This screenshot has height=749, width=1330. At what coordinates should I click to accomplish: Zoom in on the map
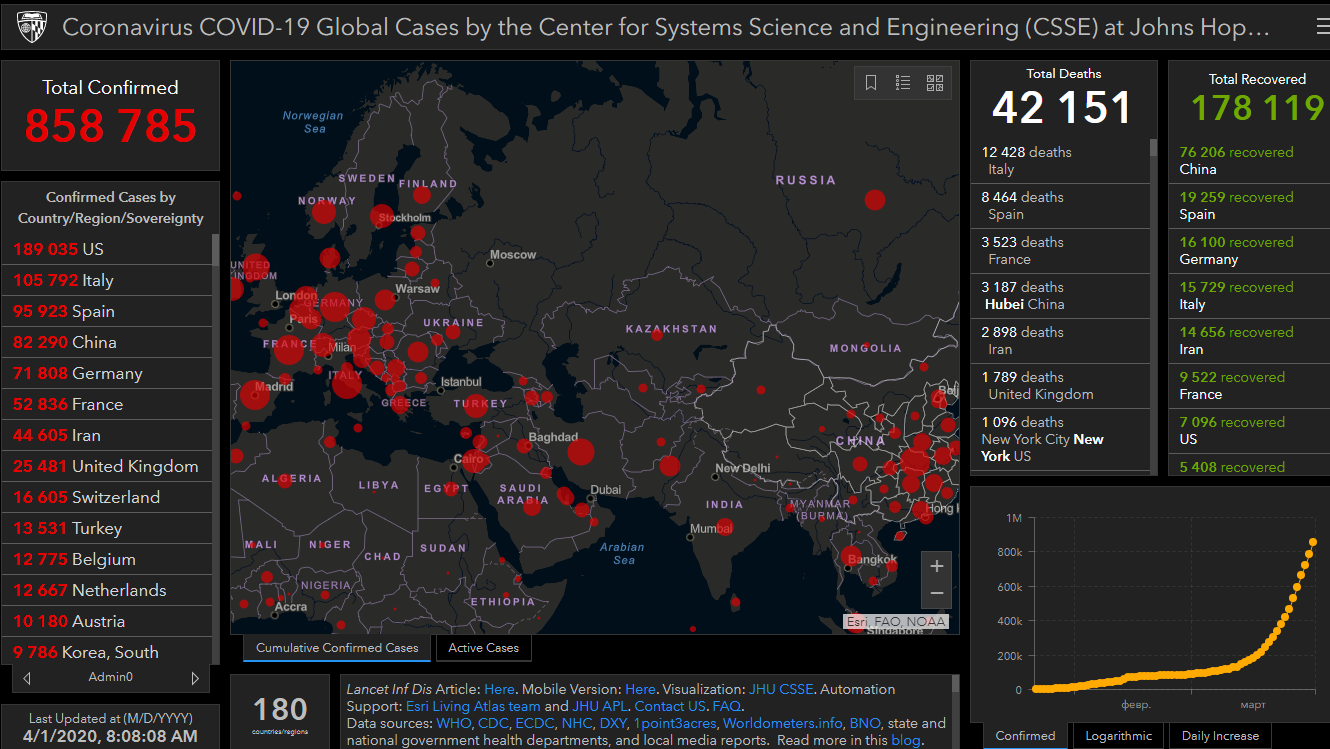(x=936, y=566)
